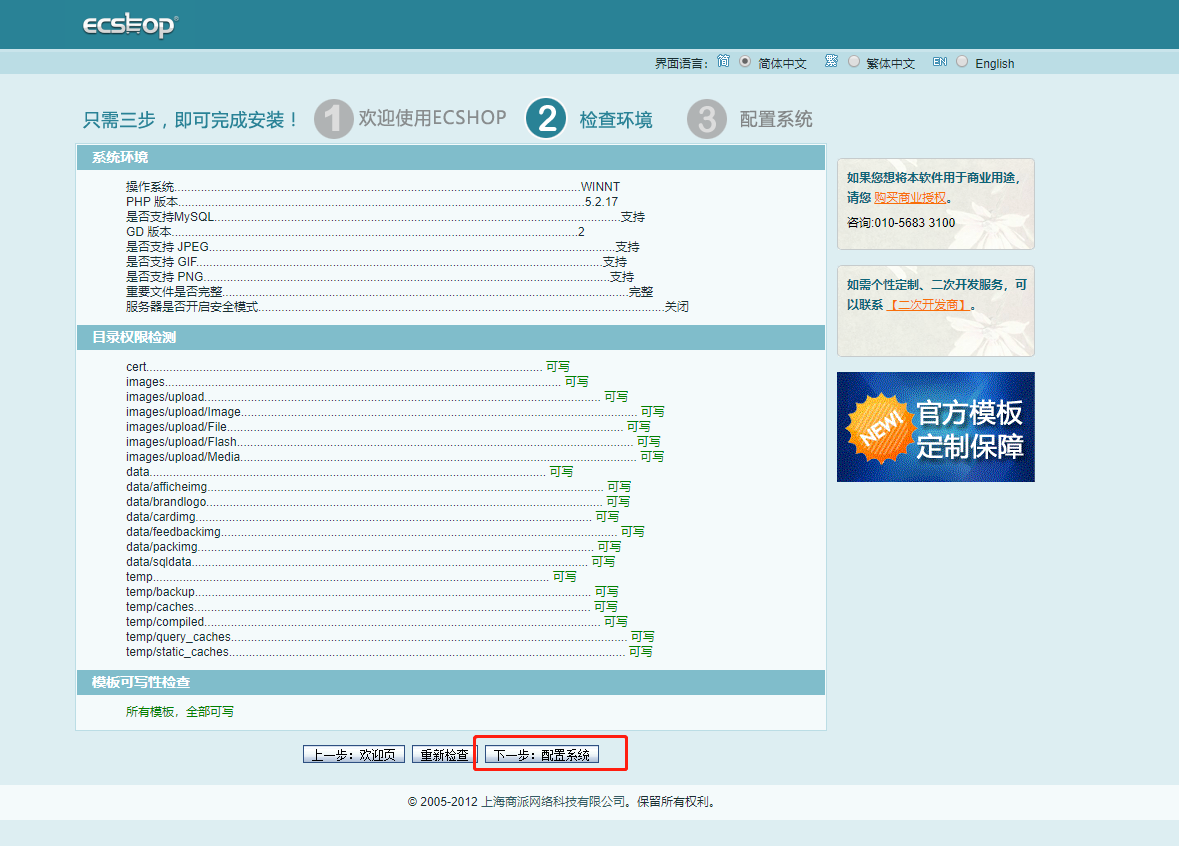Click step 3 circle icon

(x=707, y=119)
